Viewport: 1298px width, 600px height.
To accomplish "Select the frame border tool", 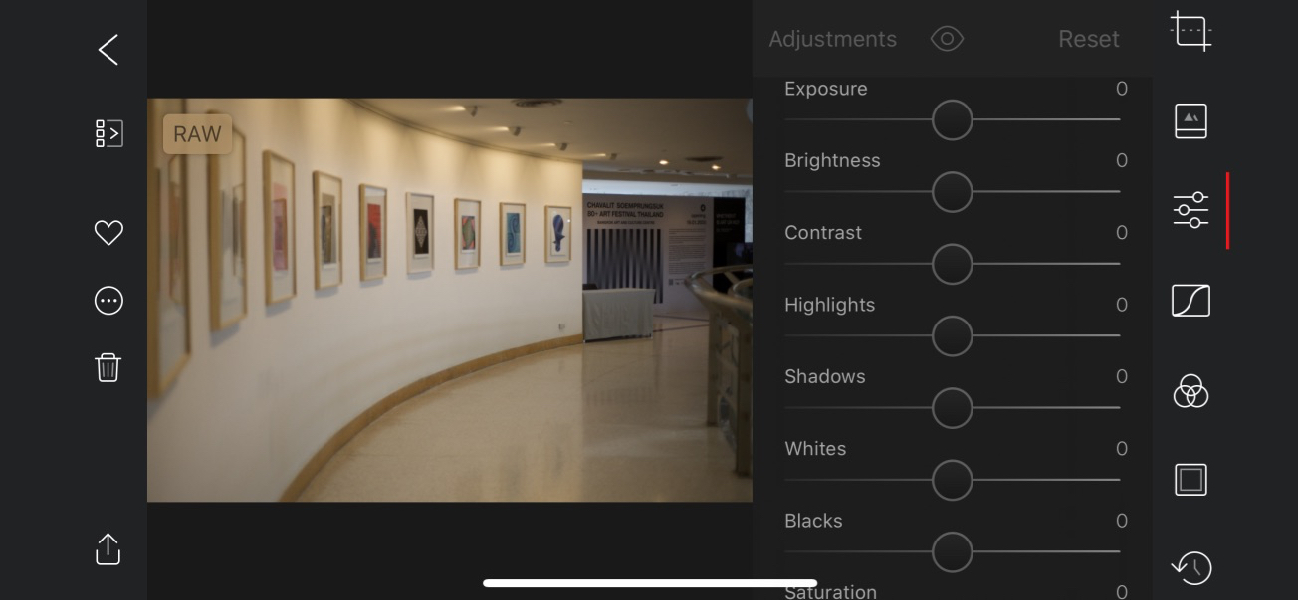I will (1191, 480).
